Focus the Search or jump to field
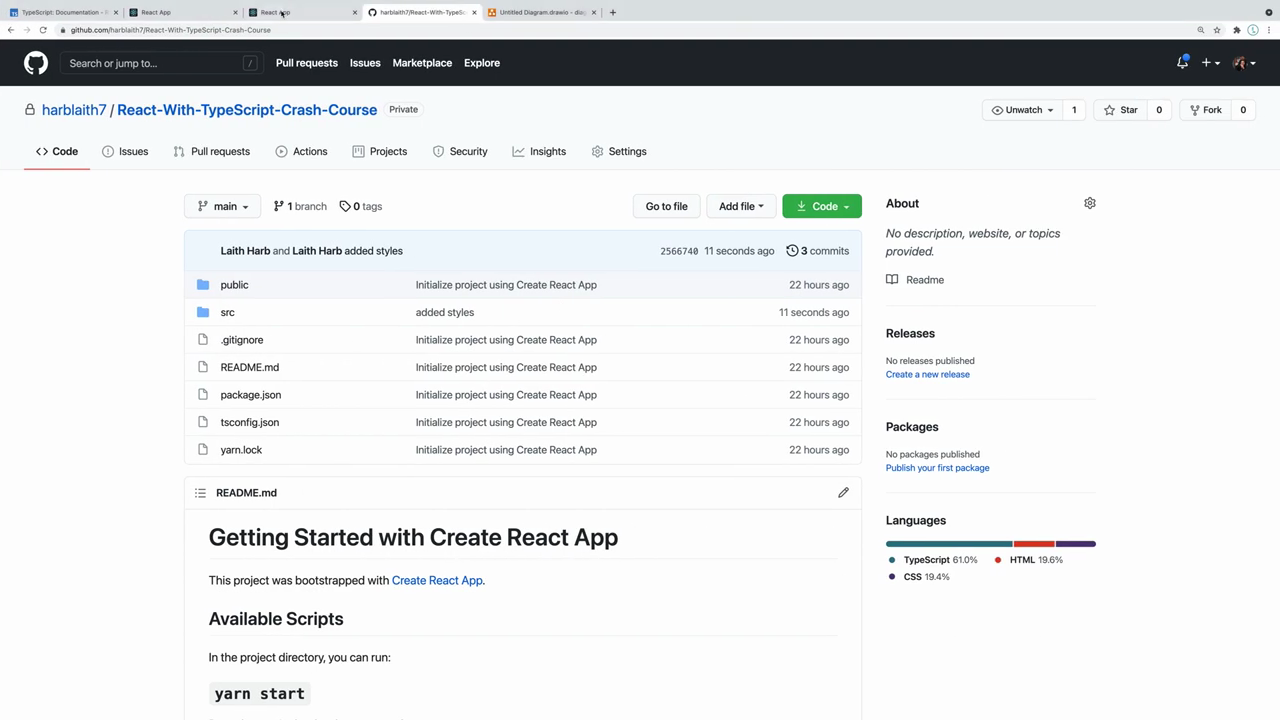1280x720 pixels. [x=163, y=63]
